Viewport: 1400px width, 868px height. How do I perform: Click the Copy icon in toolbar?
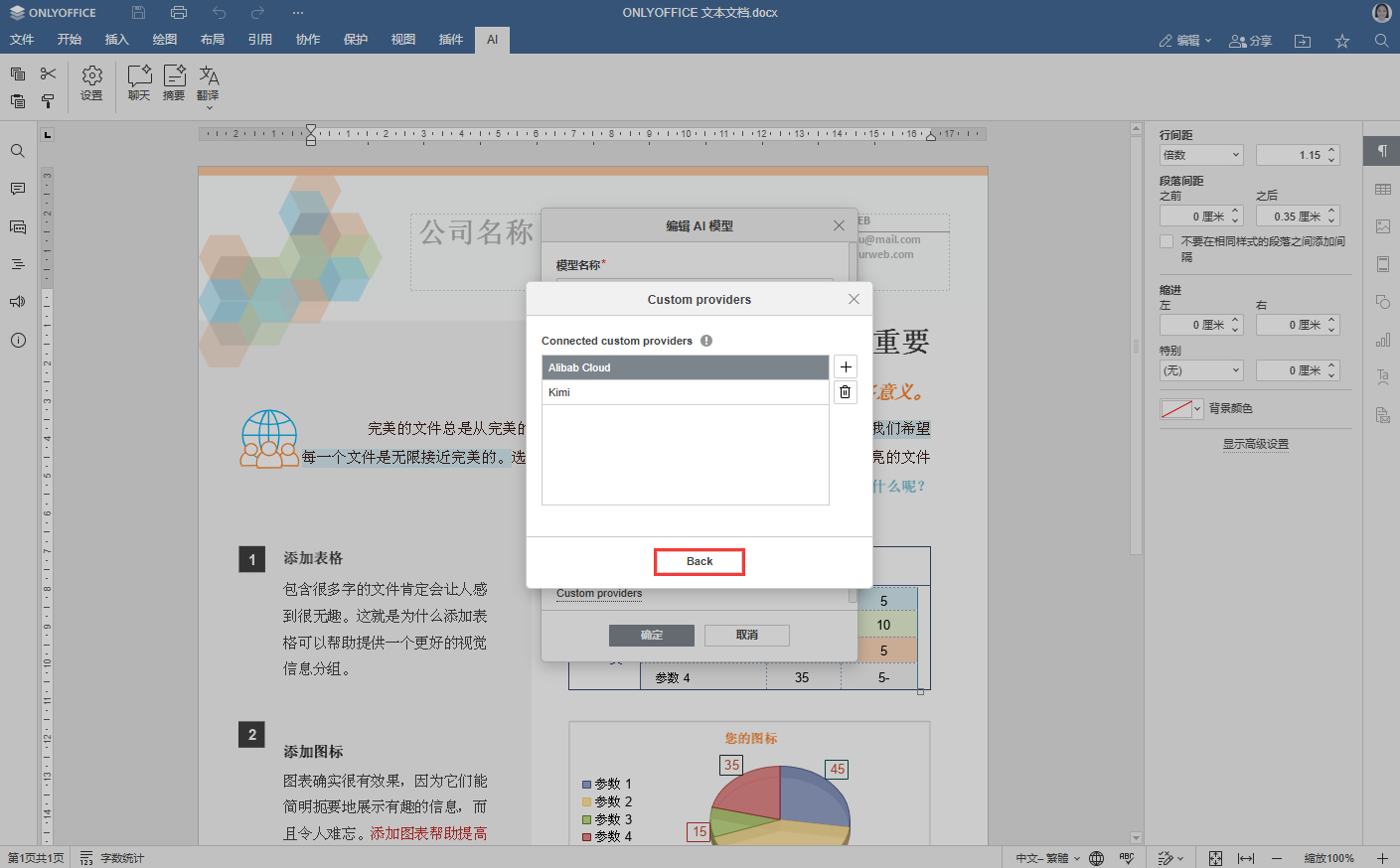(x=18, y=73)
